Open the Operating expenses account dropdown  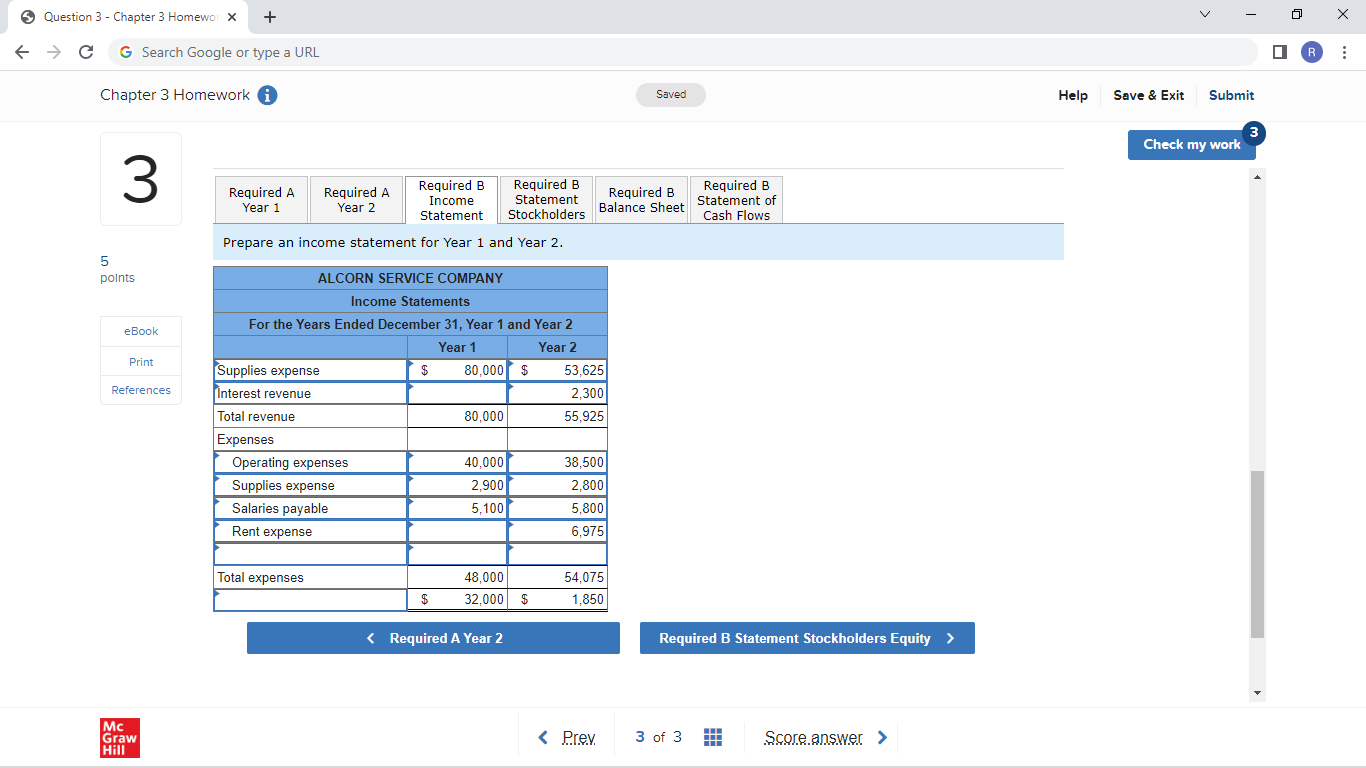(310, 463)
